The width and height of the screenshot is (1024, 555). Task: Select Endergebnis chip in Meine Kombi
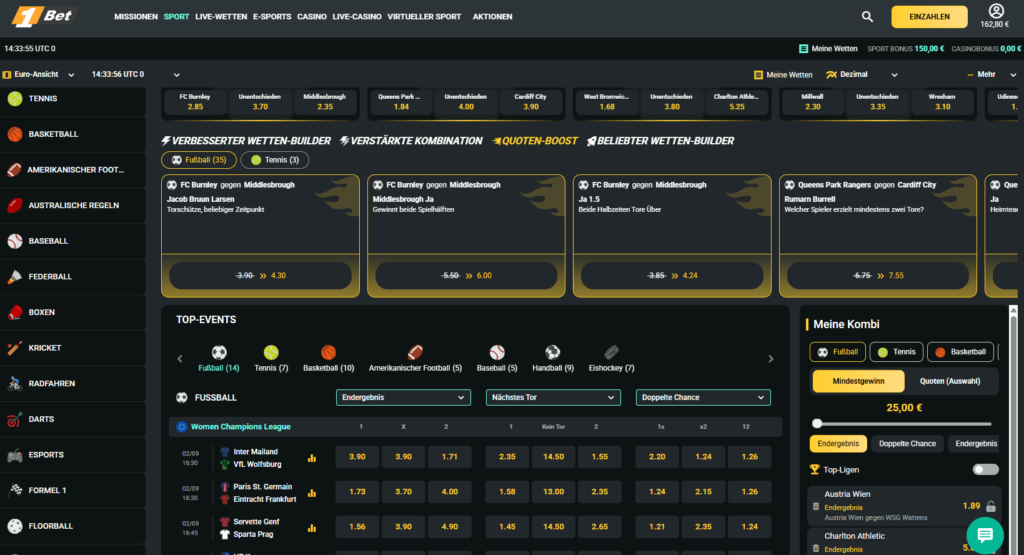(838, 444)
